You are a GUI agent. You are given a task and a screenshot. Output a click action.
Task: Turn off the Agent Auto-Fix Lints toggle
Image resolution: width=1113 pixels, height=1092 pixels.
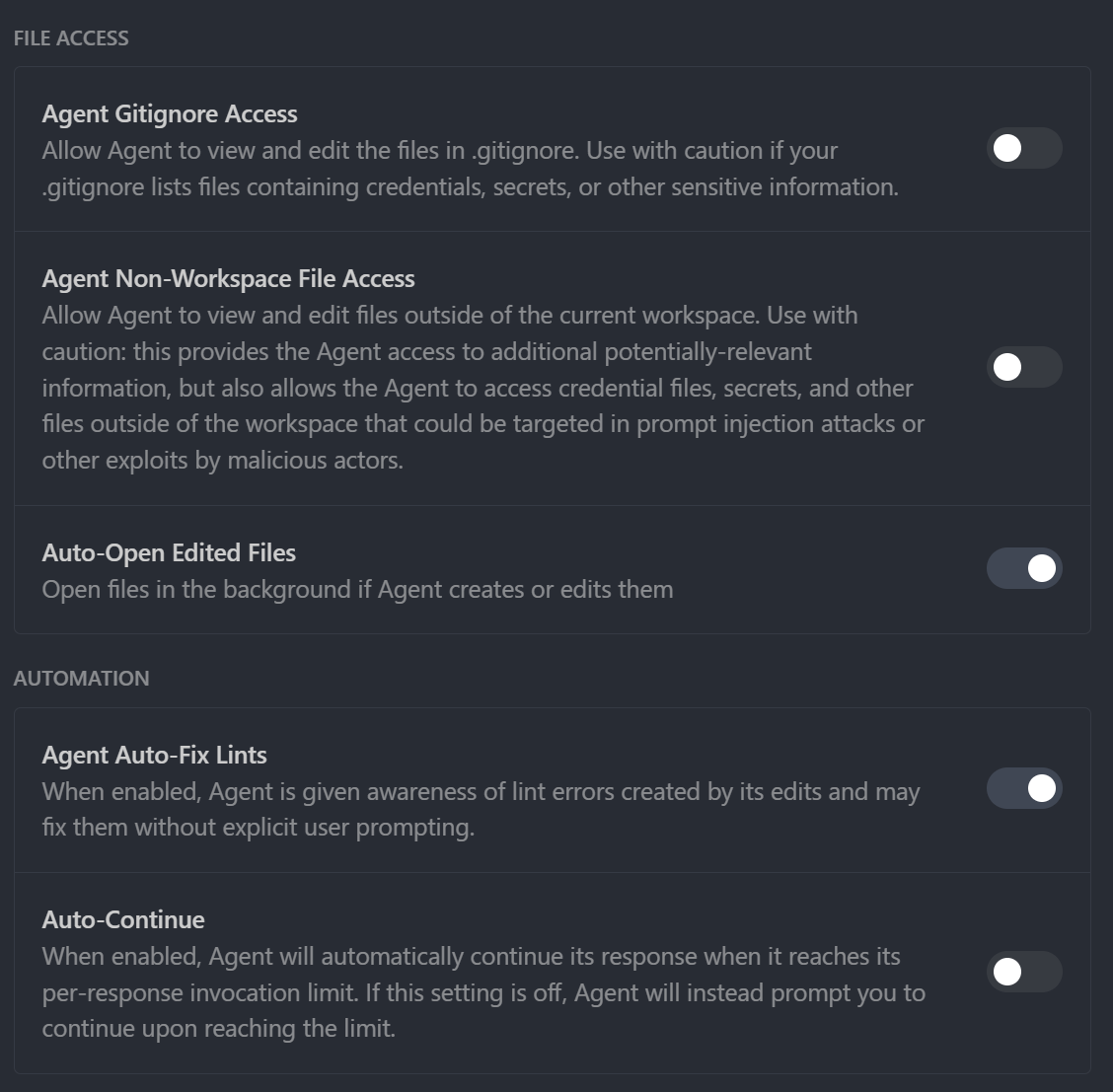(1024, 789)
